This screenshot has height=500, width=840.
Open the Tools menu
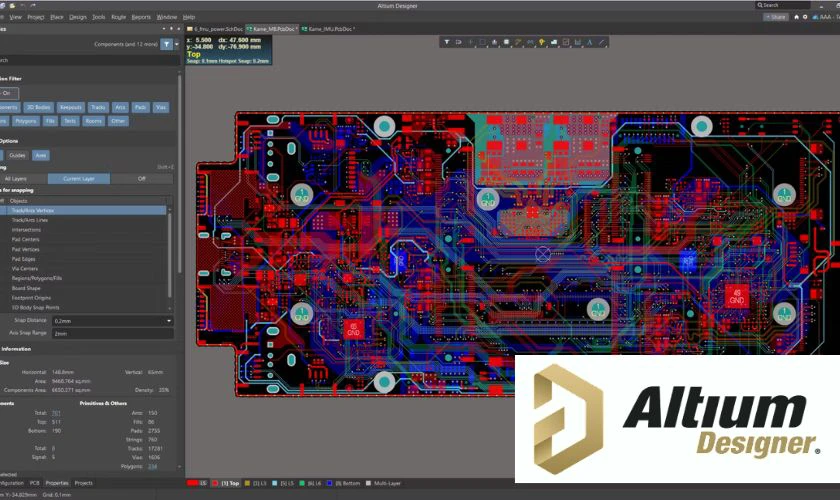point(99,17)
